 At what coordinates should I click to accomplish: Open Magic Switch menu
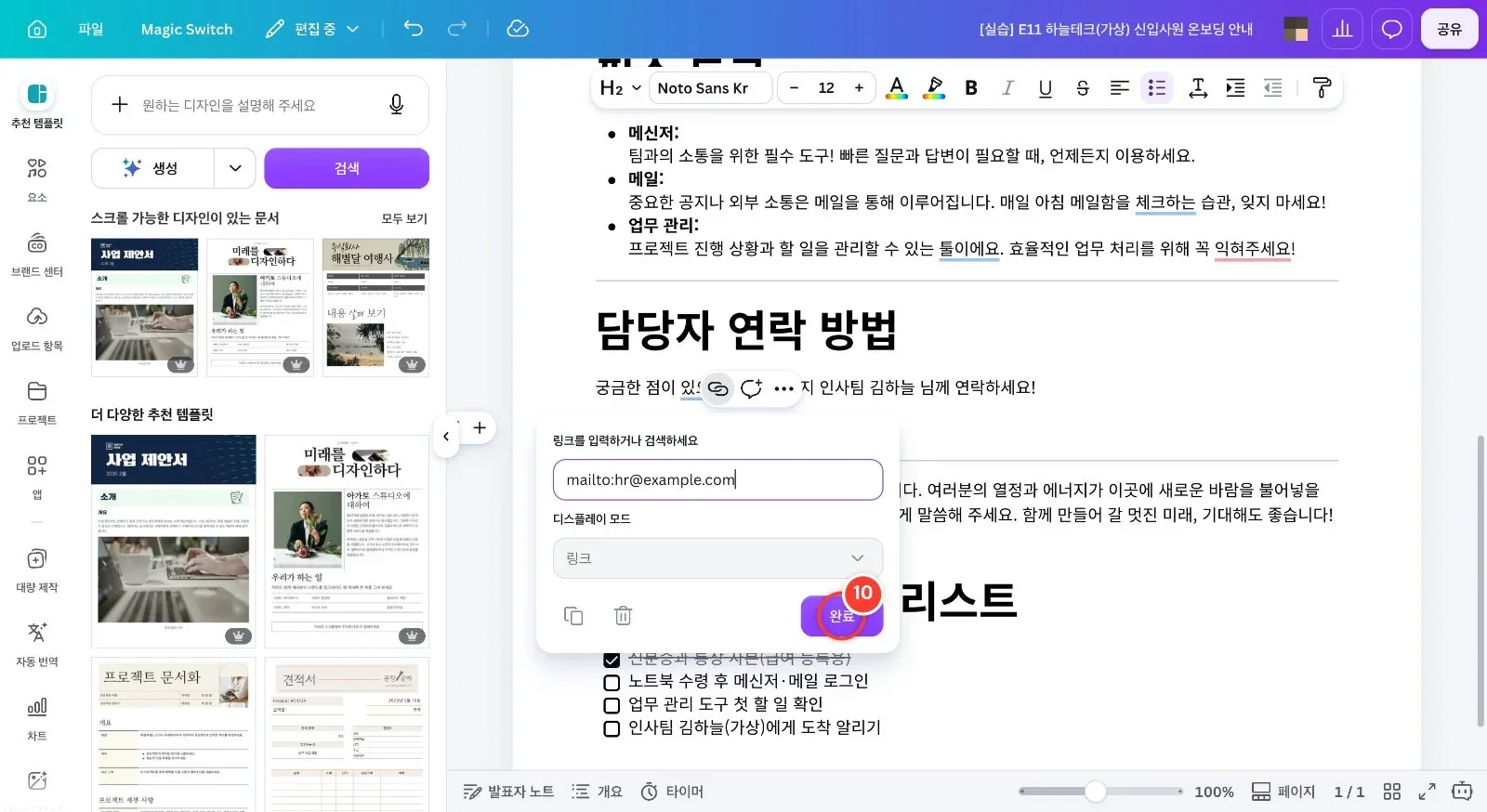click(187, 29)
